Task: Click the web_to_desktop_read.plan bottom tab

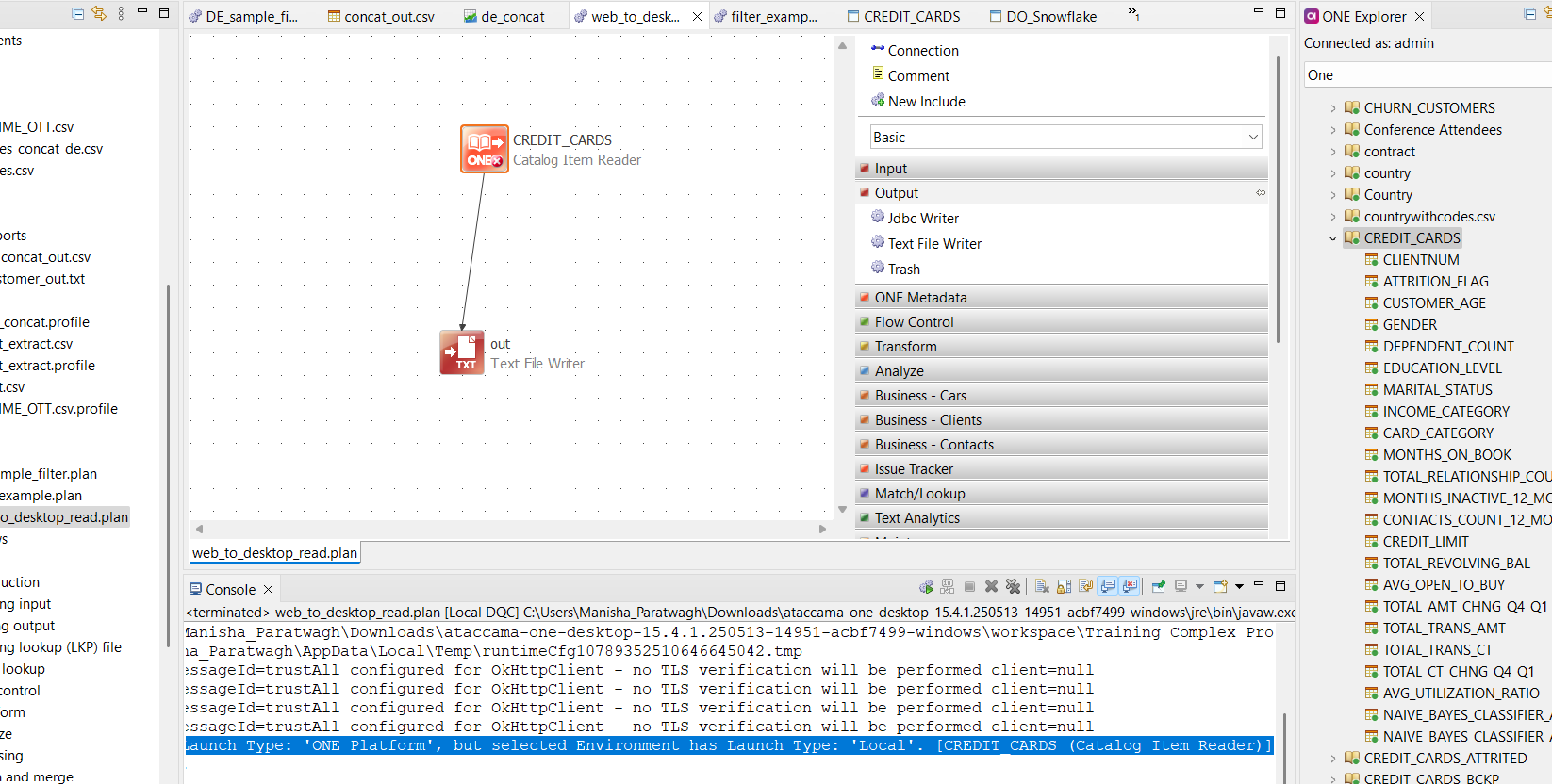Action: pos(274,553)
